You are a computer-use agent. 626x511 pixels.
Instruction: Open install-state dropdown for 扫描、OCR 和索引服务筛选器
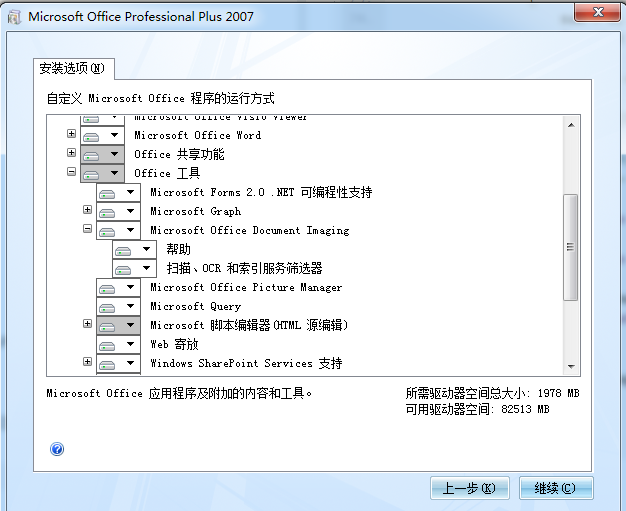(x=134, y=268)
